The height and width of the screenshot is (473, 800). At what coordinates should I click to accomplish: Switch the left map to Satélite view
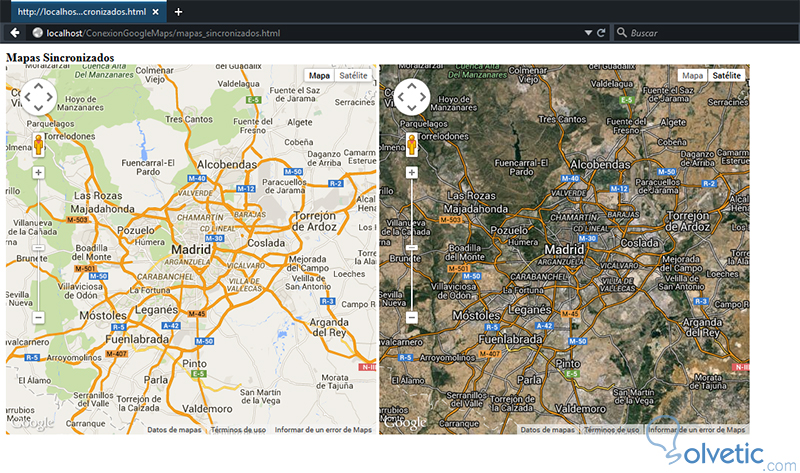point(353,76)
